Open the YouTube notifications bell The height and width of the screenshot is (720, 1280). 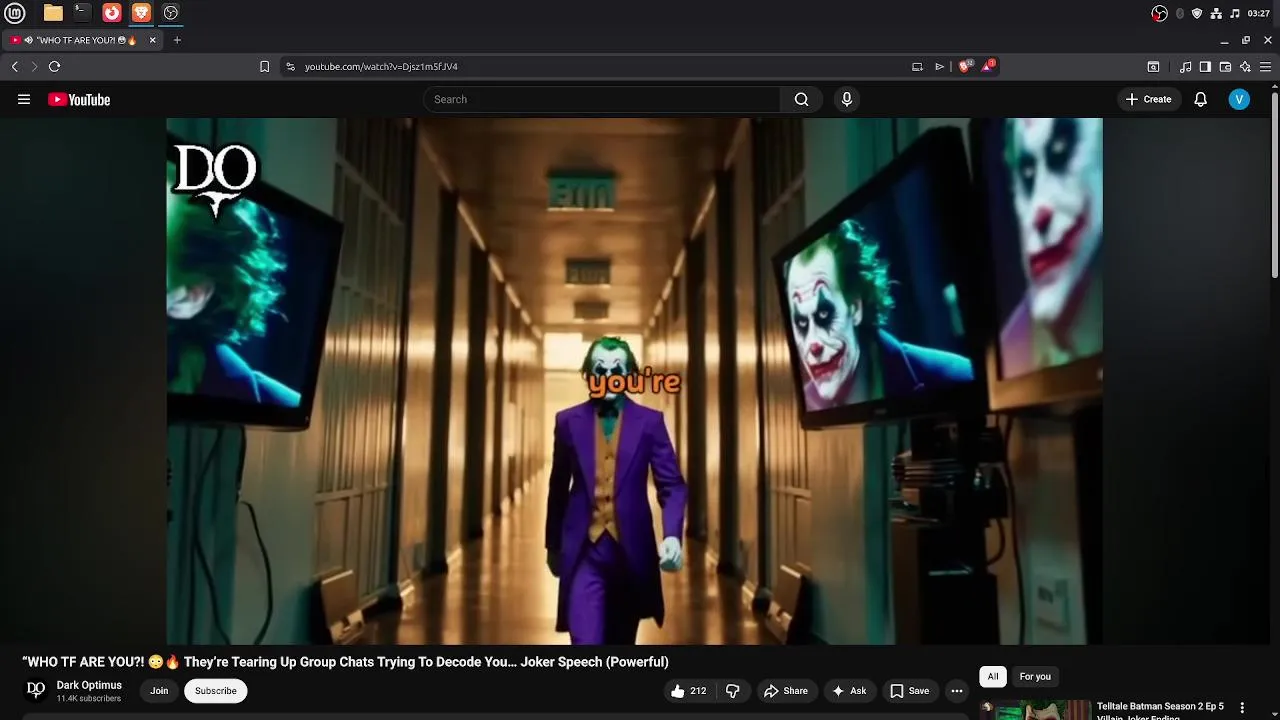1201,99
